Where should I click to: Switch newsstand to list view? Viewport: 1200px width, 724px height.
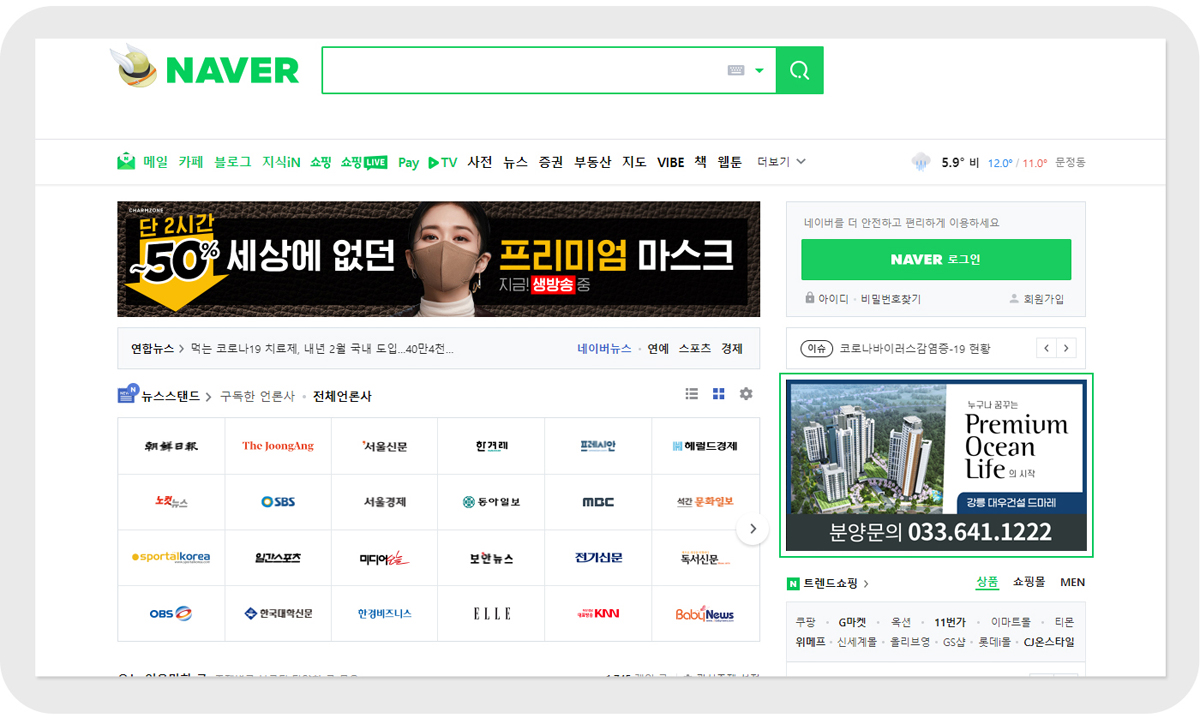click(x=691, y=394)
